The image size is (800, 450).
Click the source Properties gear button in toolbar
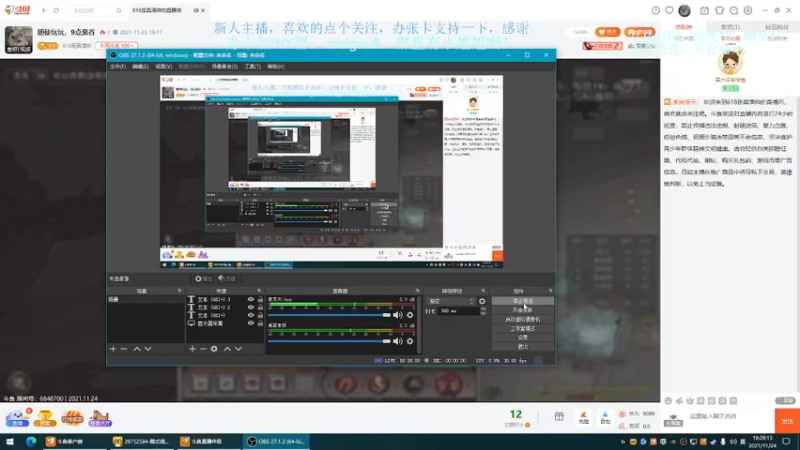(203, 279)
